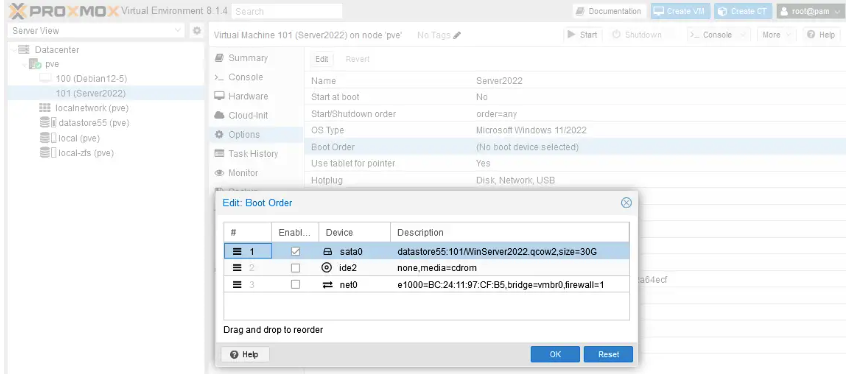Click the Summary book icon
Screen dimensions: 853x374
[219, 58]
